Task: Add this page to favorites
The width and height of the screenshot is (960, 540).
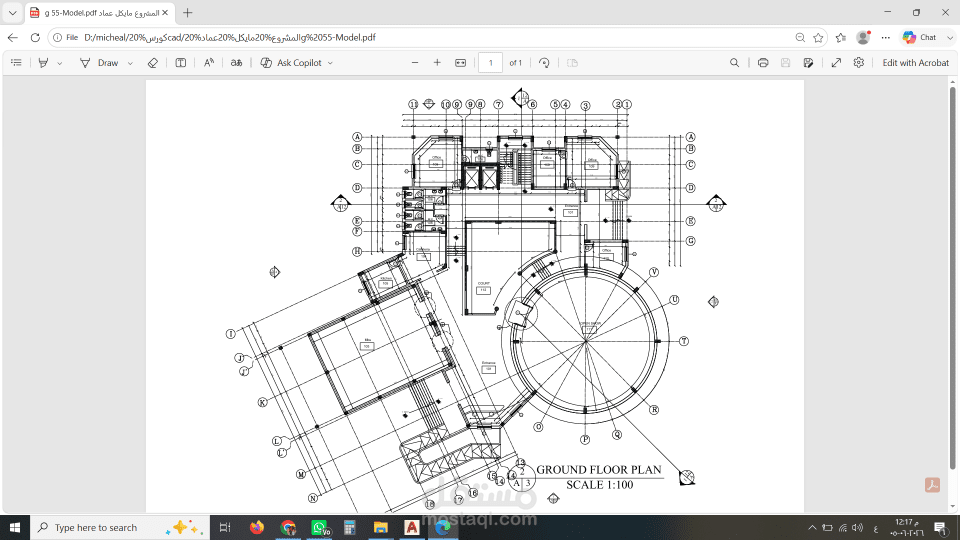Action: pyautogui.click(x=818, y=37)
